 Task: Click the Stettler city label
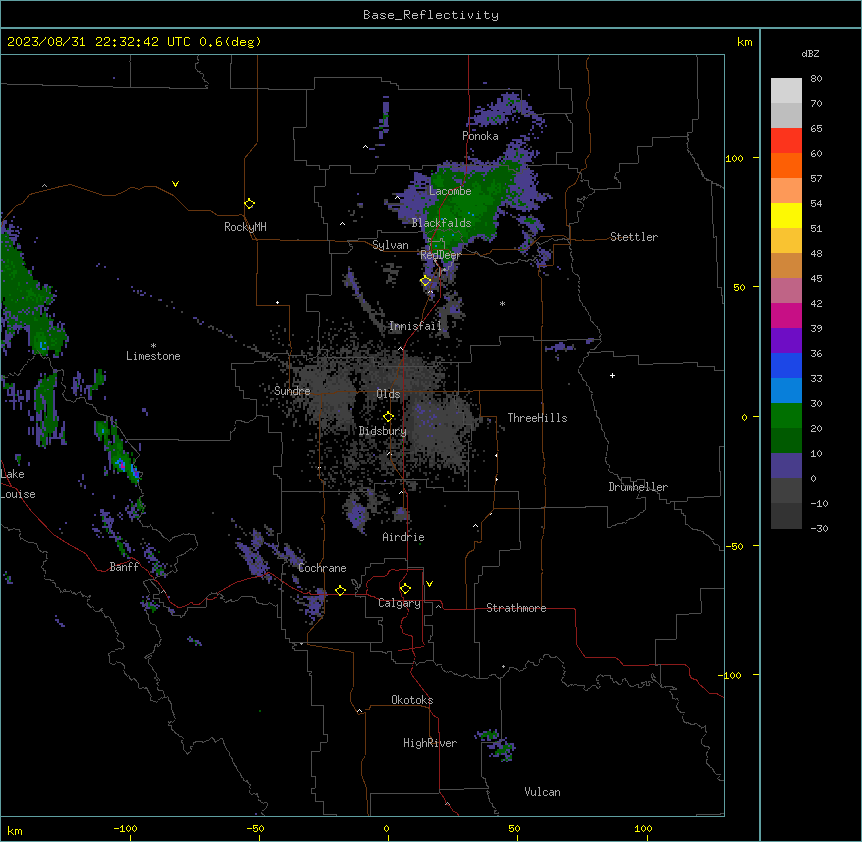(634, 237)
